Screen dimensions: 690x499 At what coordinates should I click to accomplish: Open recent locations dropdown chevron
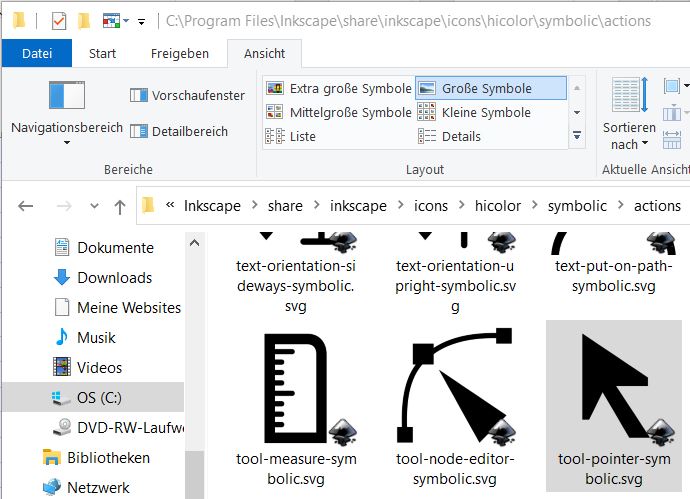(x=94, y=205)
